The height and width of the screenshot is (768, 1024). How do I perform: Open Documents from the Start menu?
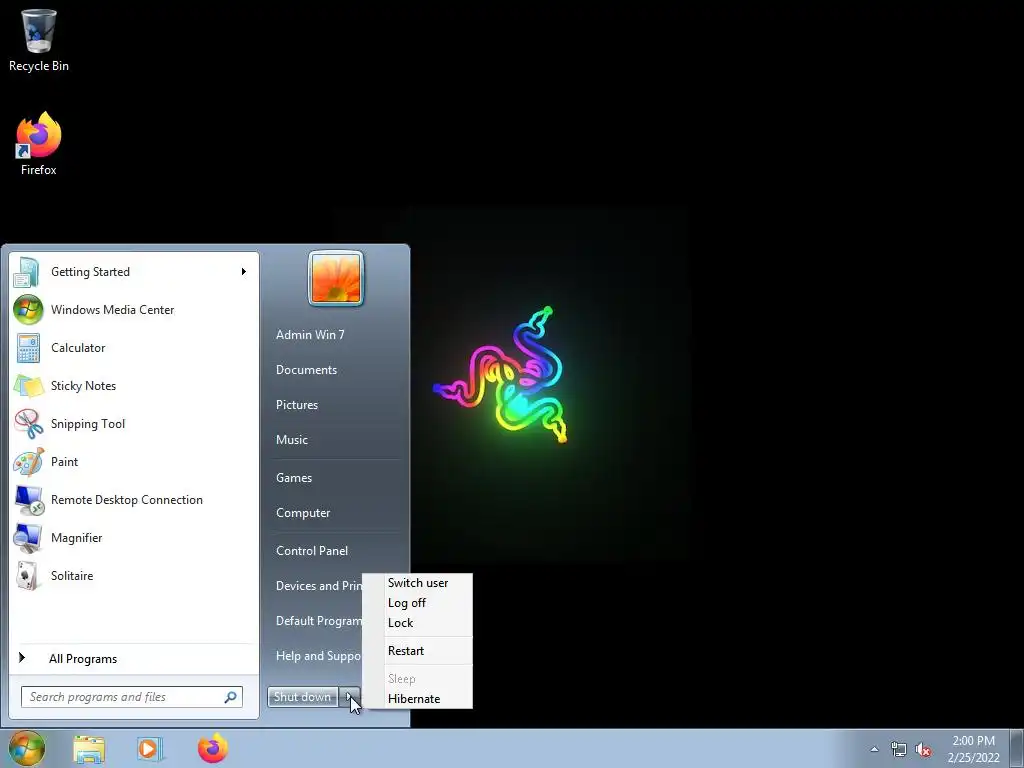[x=306, y=370]
